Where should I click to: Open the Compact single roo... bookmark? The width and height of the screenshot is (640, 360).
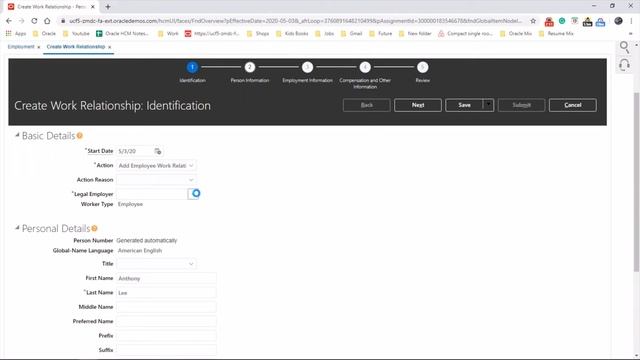click(x=465, y=33)
